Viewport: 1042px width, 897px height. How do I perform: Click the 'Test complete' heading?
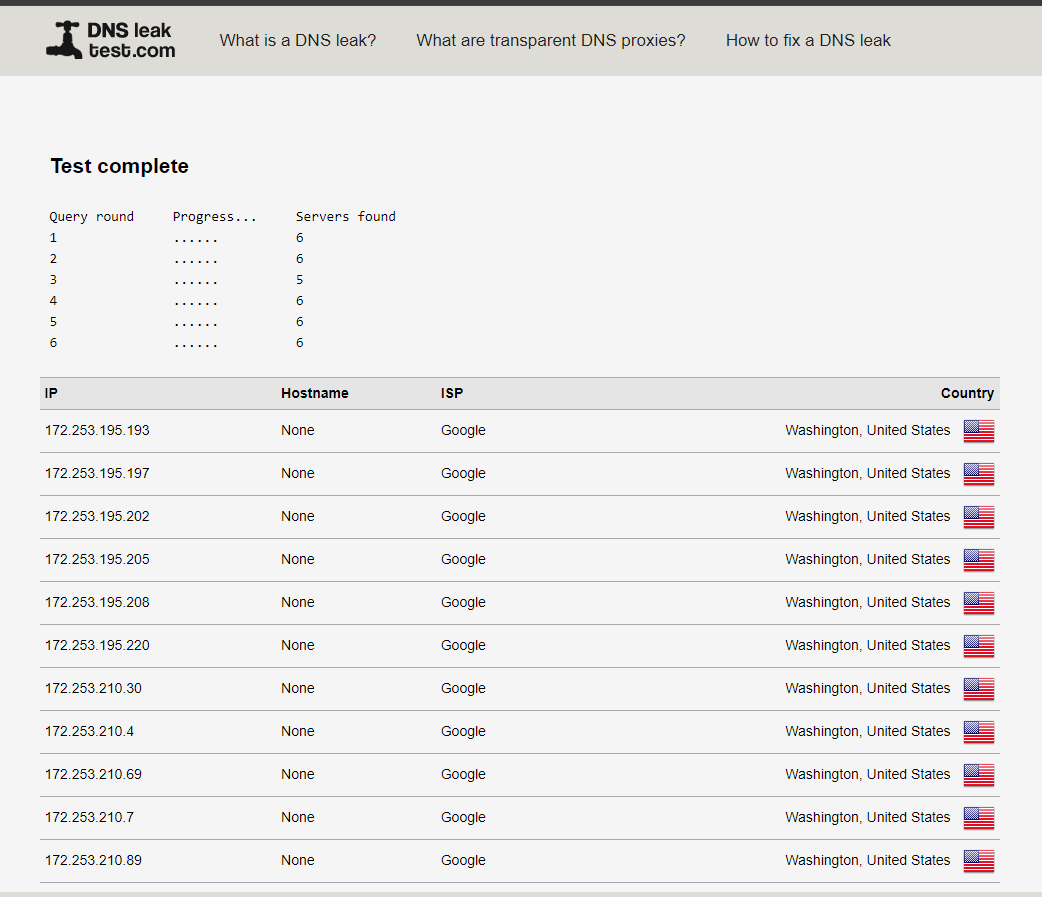120,166
